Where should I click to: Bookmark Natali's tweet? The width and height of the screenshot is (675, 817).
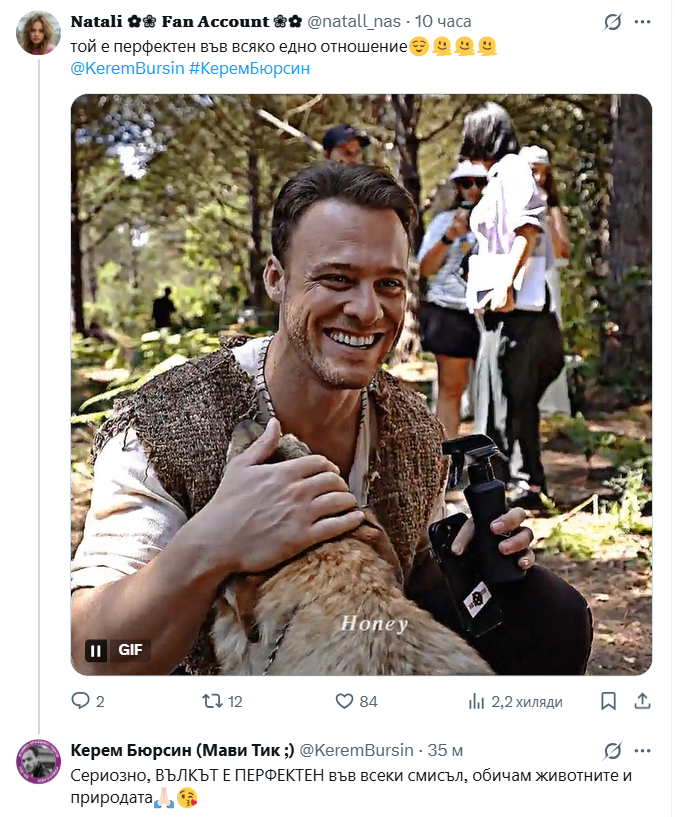tap(609, 701)
